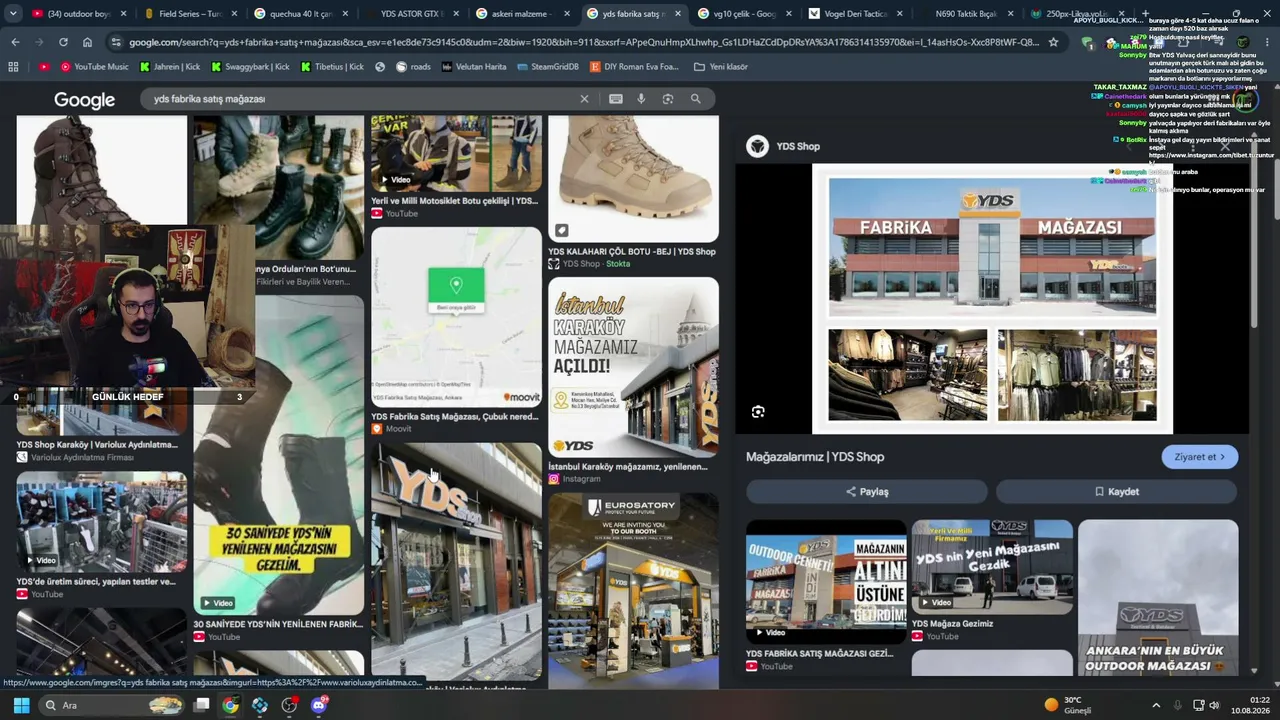Image resolution: width=1280 pixels, height=720 pixels.
Task: Open the YDS Shop source logo icon
Action: coord(758,146)
